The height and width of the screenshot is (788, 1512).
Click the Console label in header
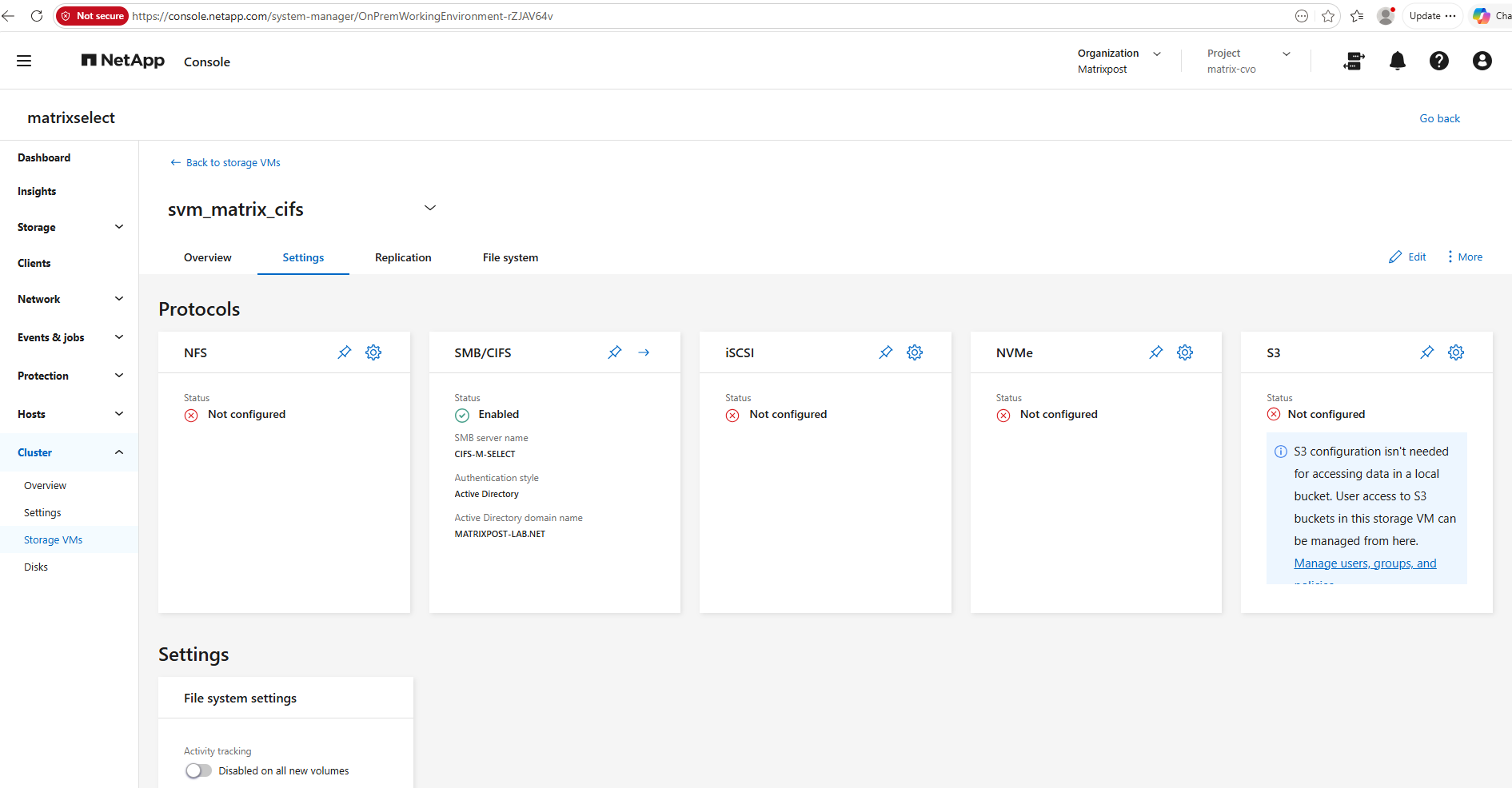point(207,62)
